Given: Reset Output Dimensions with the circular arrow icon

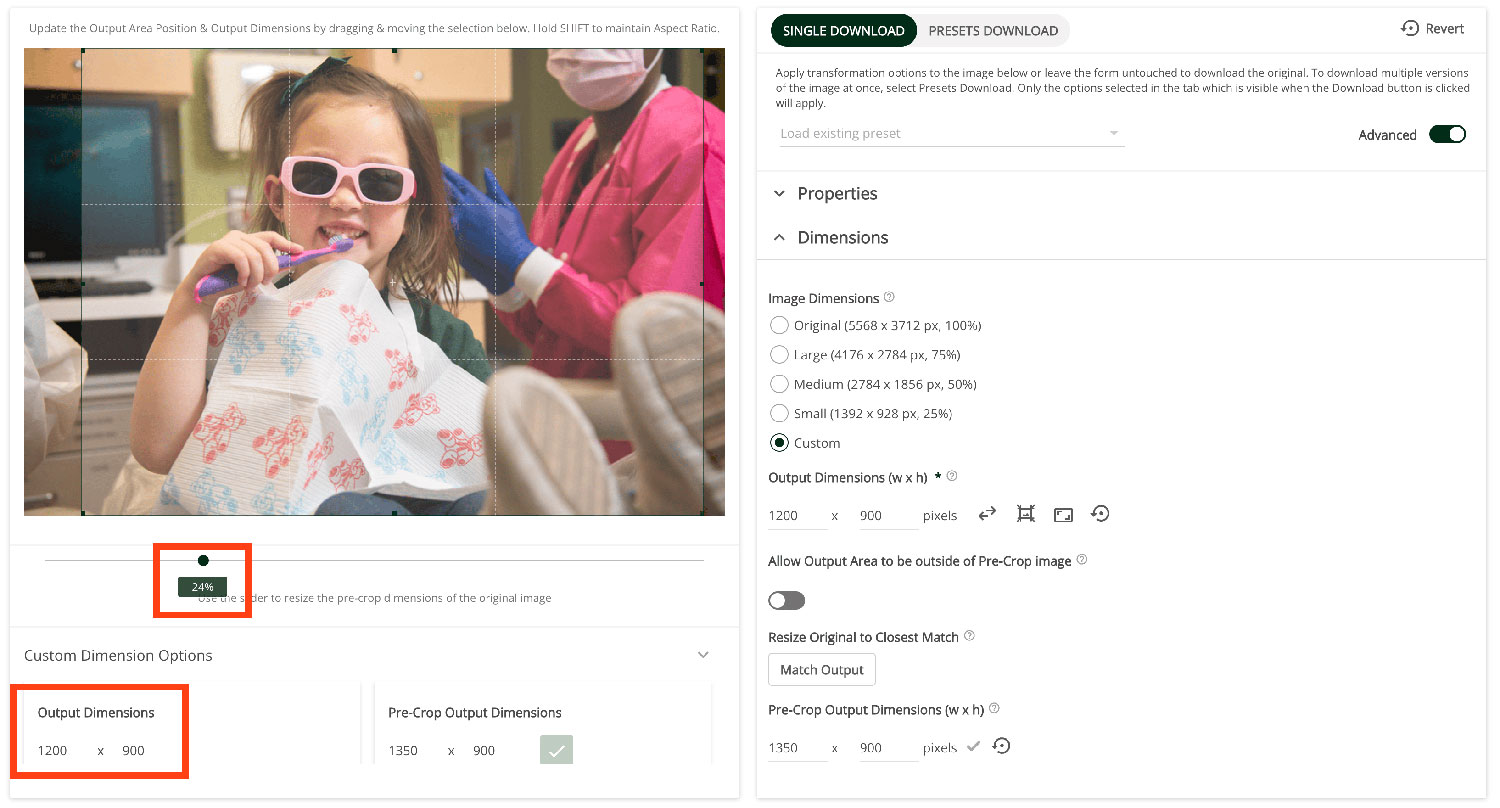Looking at the screenshot, I should [x=1100, y=514].
